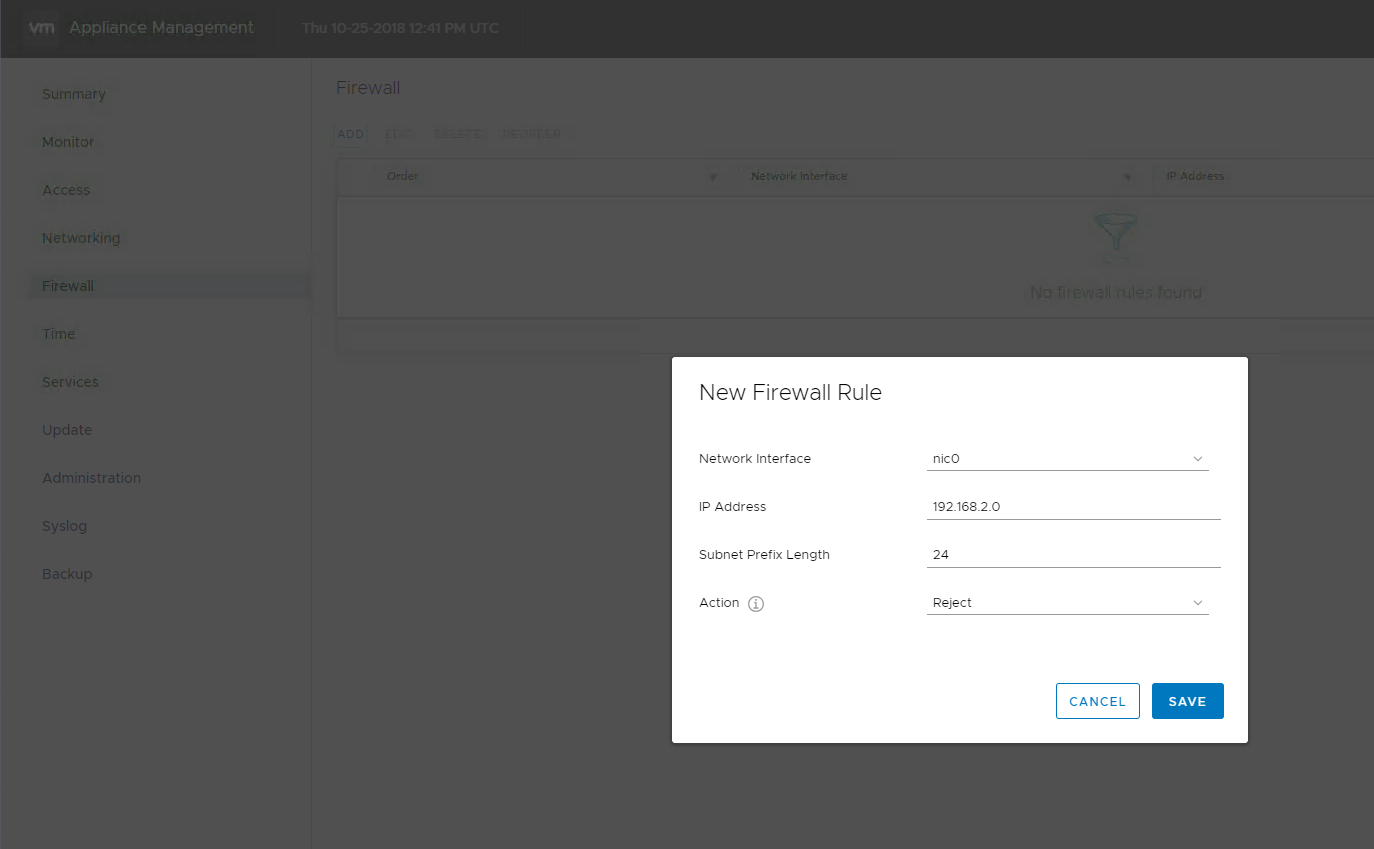Navigate to Backup in sidebar
Viewport: 1374px width, 849px height.
[67, 574]
